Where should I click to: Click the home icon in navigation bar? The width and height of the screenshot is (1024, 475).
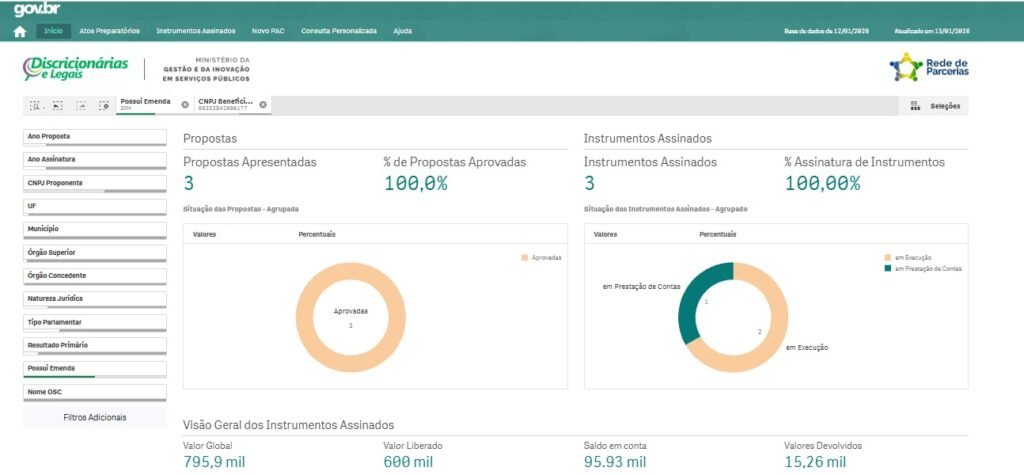tap(19, 32)
